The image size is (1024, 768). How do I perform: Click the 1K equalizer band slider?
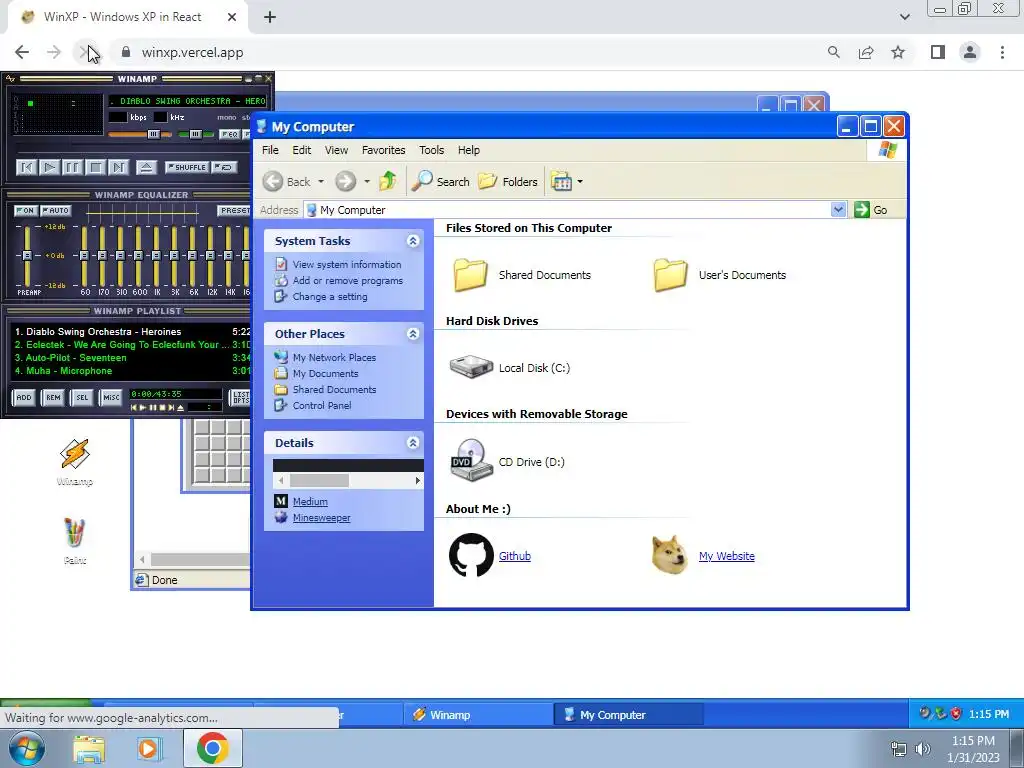[x=156, y=255]
